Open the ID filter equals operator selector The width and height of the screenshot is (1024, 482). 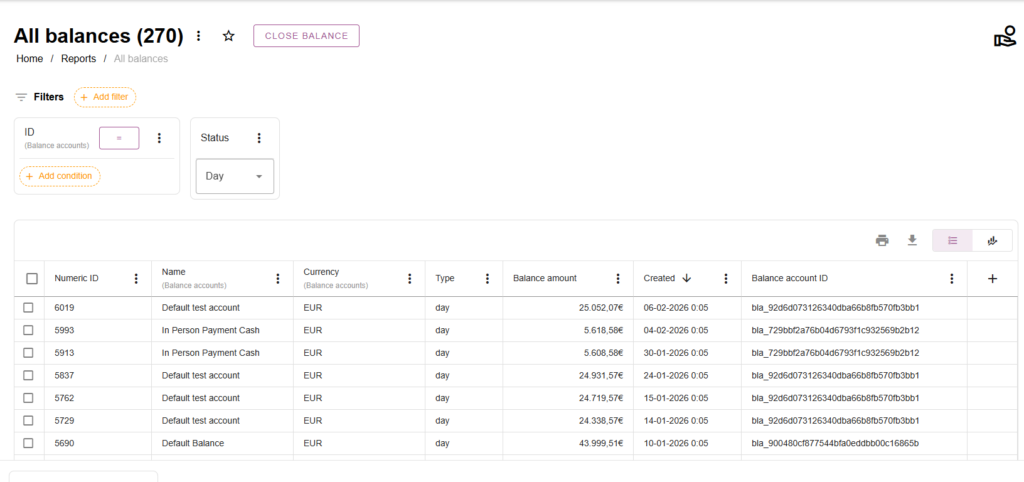[119, 138]
